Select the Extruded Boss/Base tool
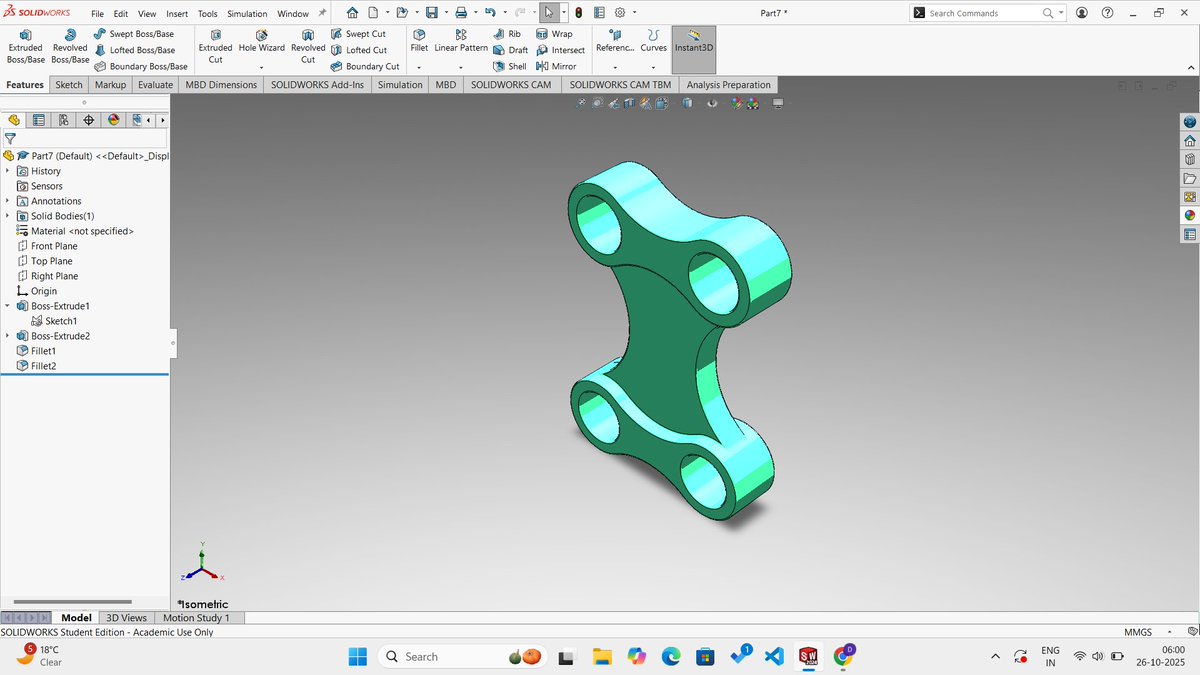Viewport: 1200px width, 675px height. tap(25, 47)
